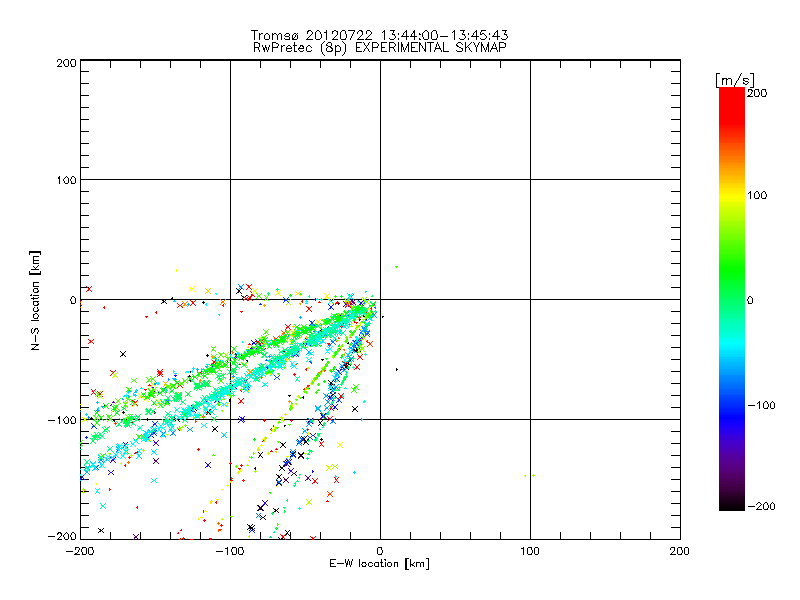
Task: Click the E-W axis tick label 100
Action: pyautogui.click(x=530, y=550)
